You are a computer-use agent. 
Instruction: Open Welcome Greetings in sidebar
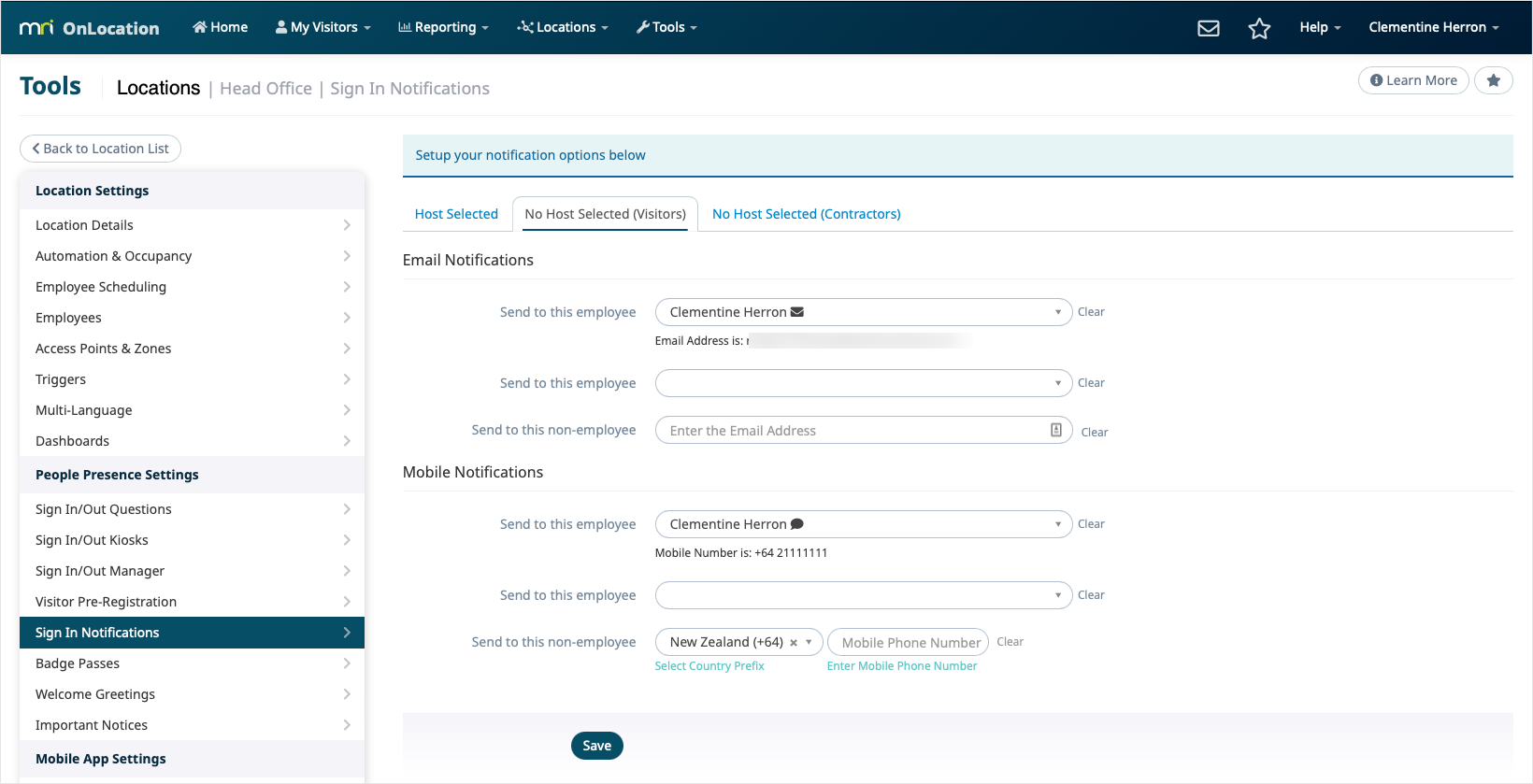[x=192, y=694]
